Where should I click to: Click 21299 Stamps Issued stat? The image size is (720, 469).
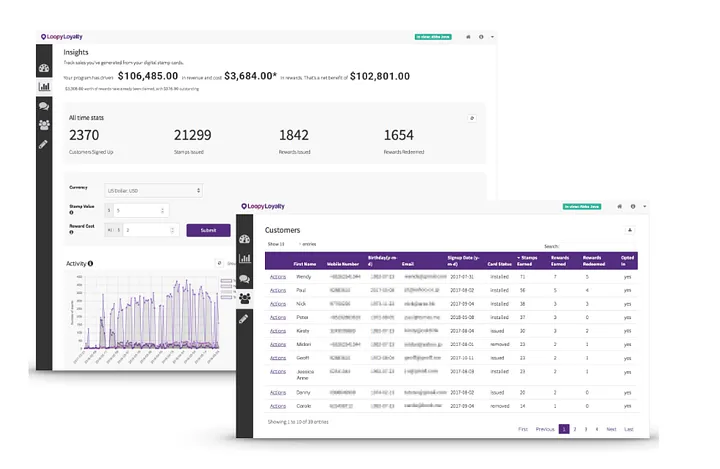pyautogui.click(x=192, y=141)
